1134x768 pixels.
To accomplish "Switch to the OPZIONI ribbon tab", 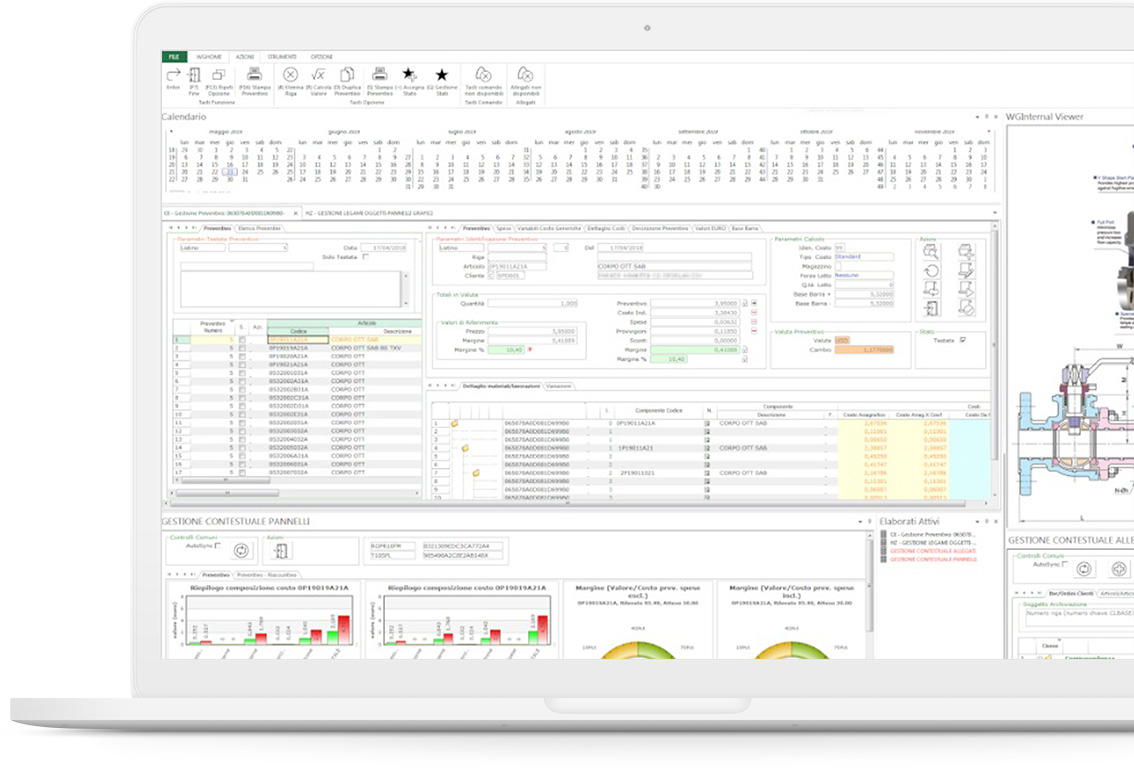I will [x=322, y=56].
